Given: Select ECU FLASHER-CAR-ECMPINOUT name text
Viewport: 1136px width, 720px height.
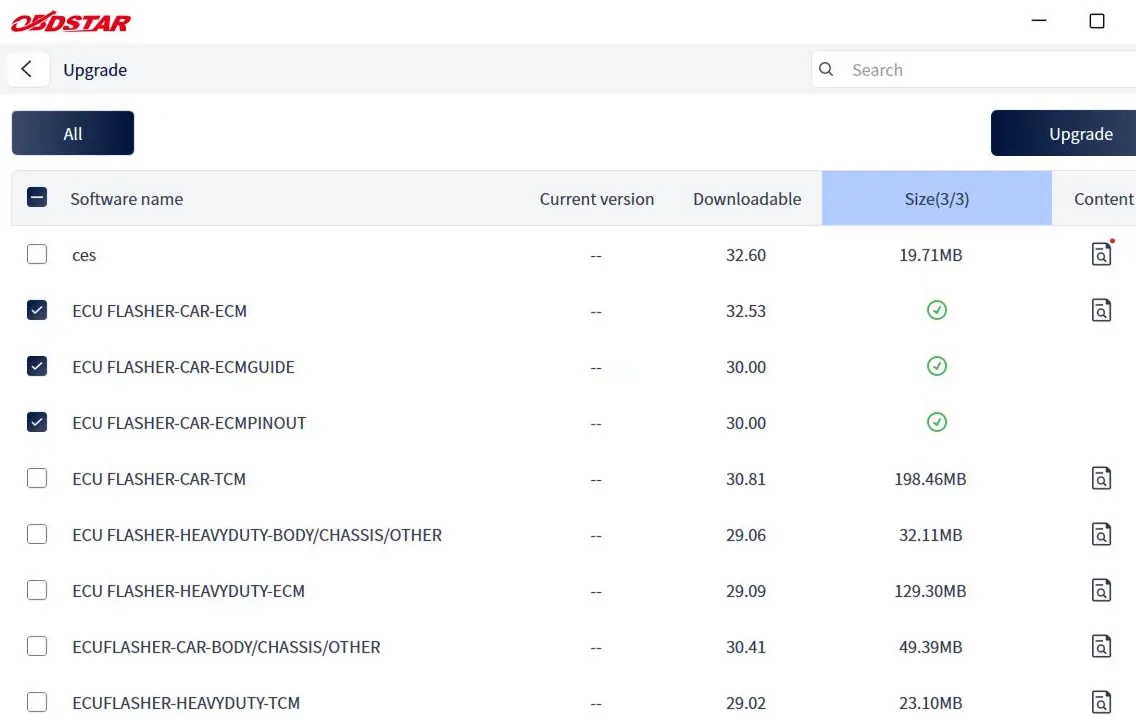Looking at the screenshot, I should pos(189,422).
